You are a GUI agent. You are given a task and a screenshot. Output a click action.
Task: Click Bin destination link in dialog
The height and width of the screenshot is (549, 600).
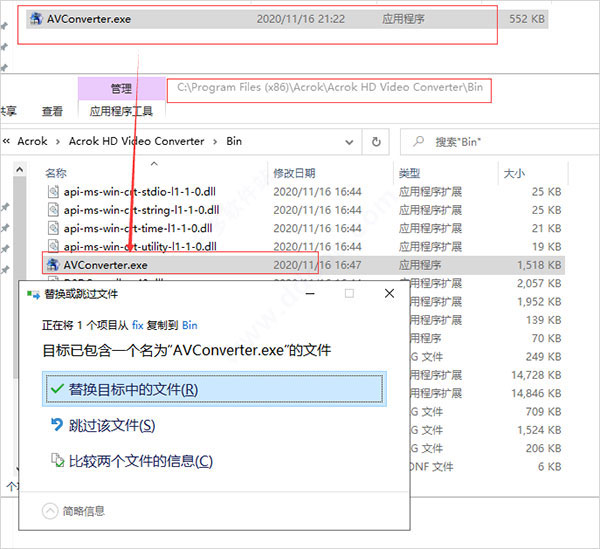point(190,325)
